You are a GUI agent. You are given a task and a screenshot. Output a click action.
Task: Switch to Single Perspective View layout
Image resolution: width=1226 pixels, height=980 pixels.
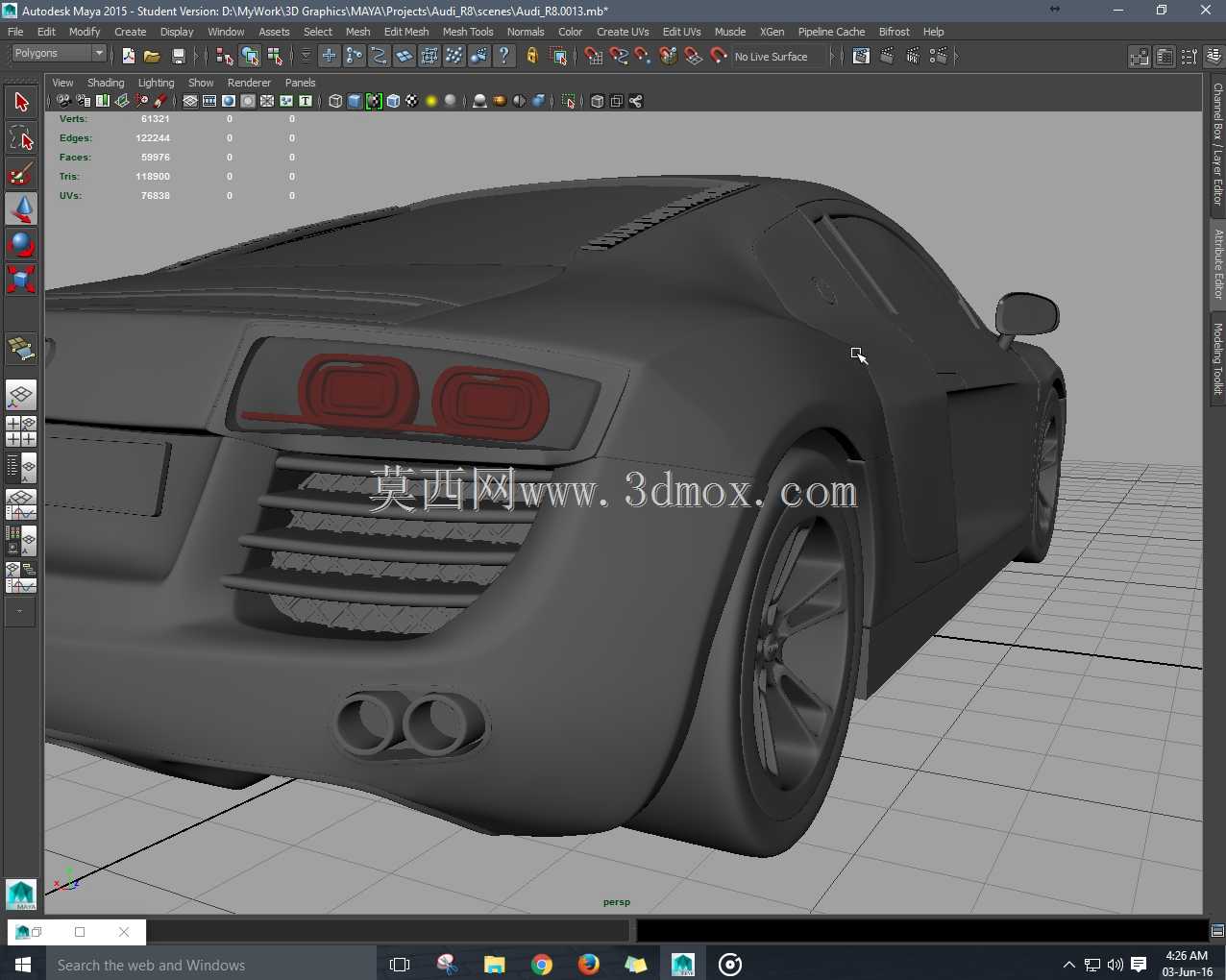click(x=21, y=395)
